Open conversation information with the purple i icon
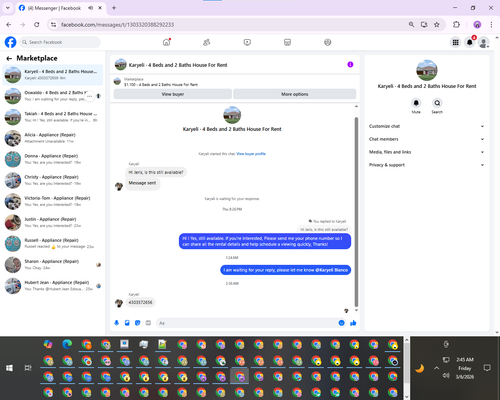 350,65
